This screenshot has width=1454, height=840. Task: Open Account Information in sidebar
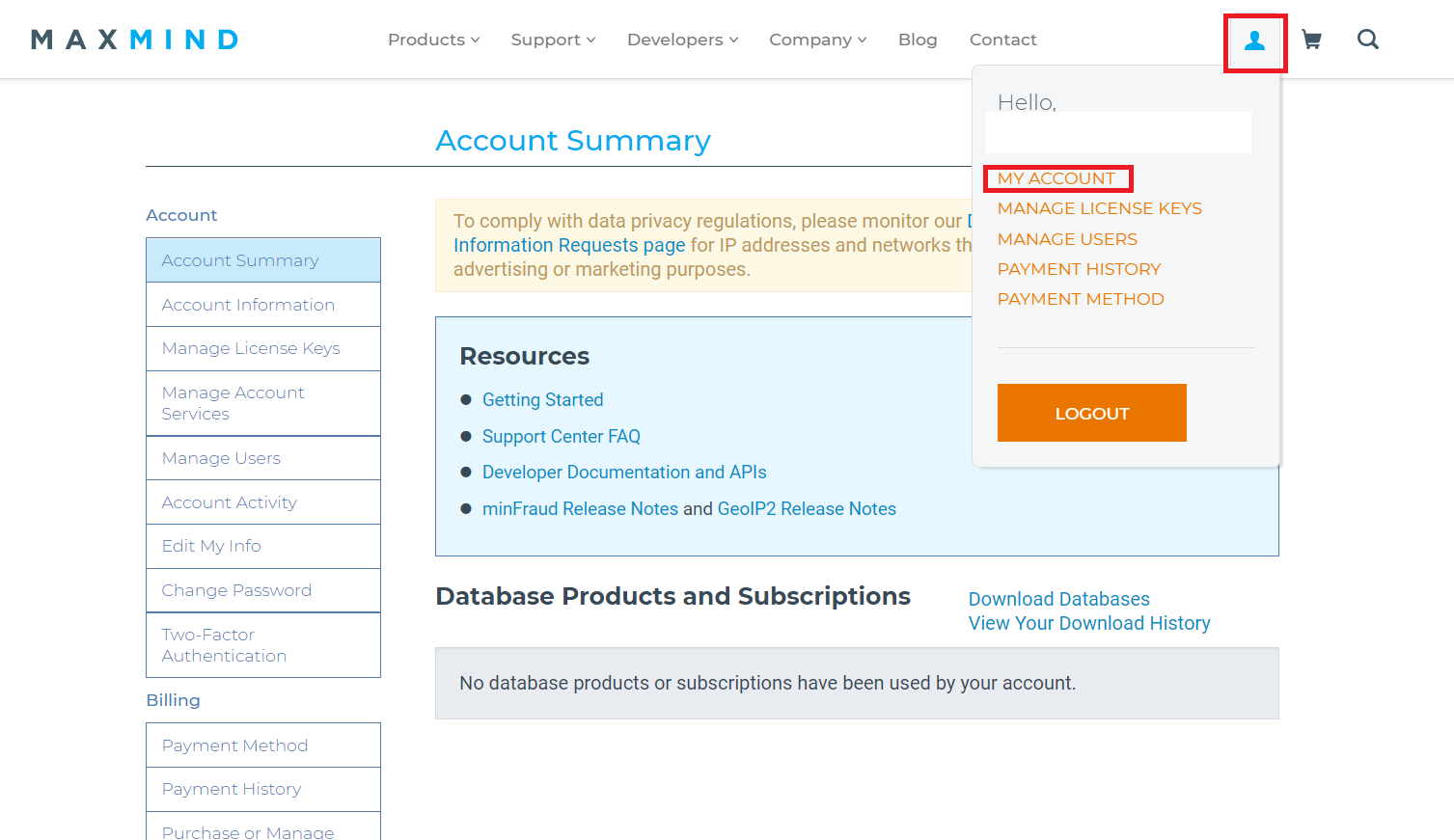[263, 305]
